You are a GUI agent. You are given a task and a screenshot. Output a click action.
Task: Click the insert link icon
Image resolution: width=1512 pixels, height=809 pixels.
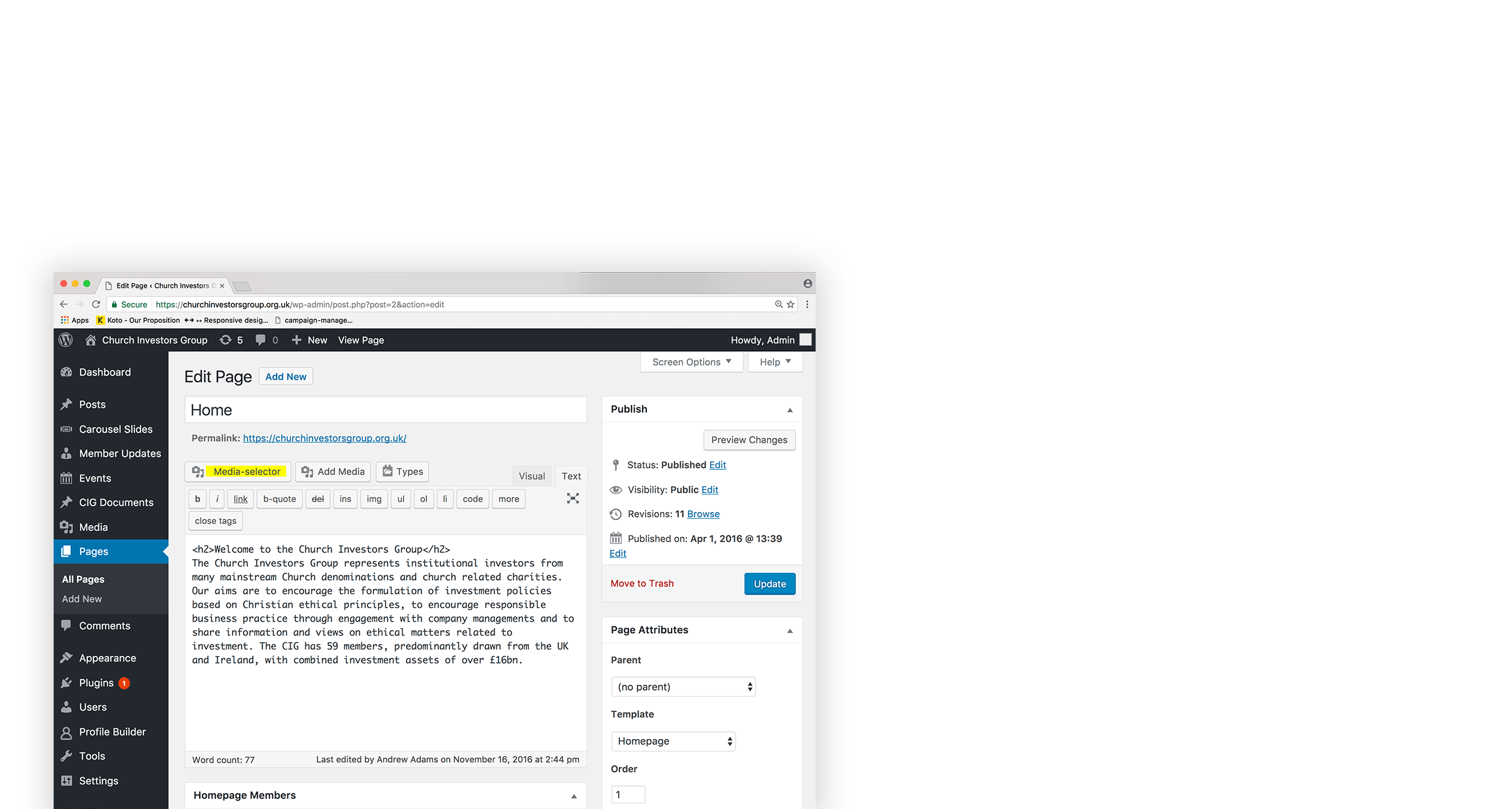[240, 499]
